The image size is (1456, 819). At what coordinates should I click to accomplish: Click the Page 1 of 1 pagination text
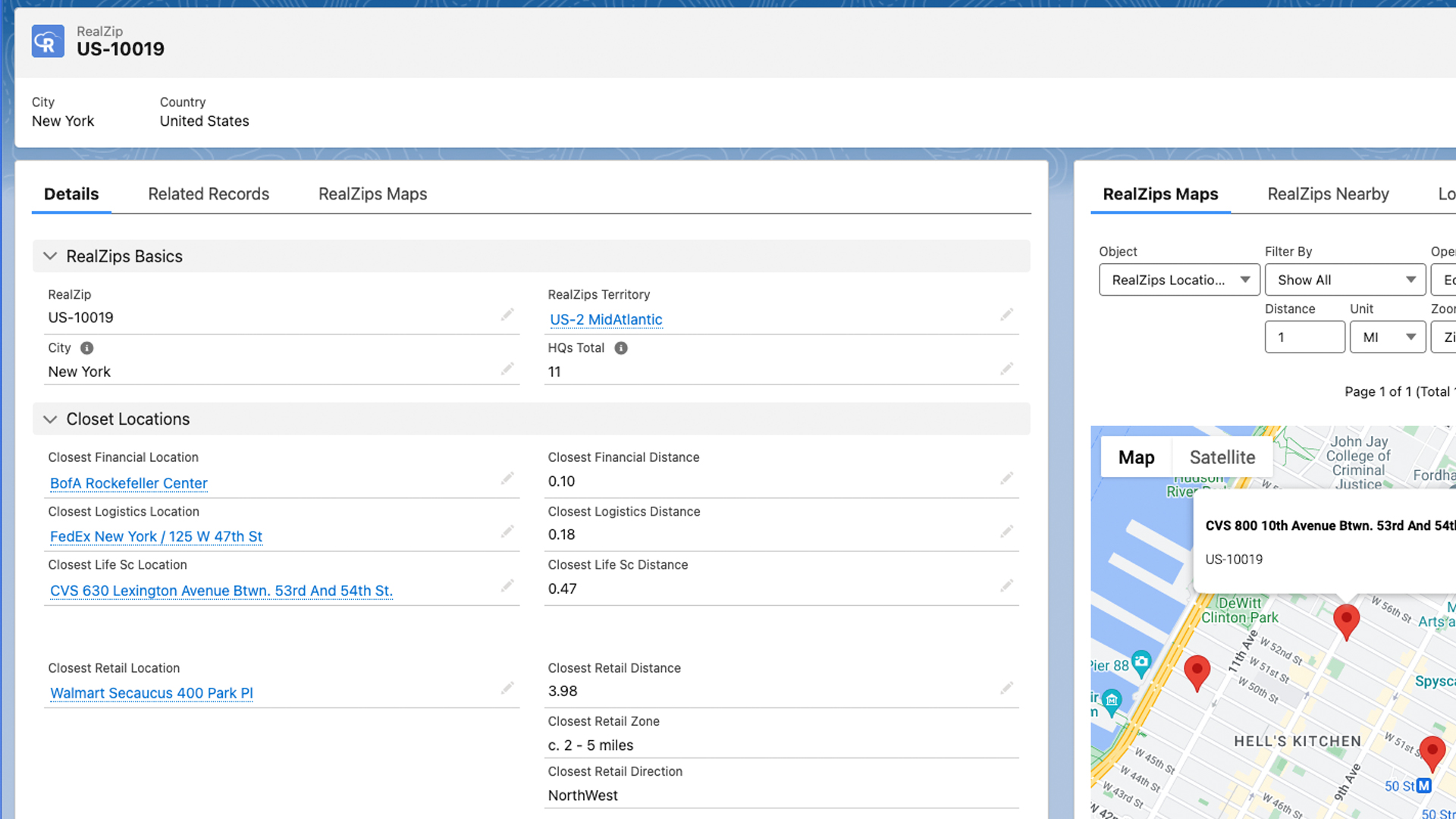[1399, 392]
